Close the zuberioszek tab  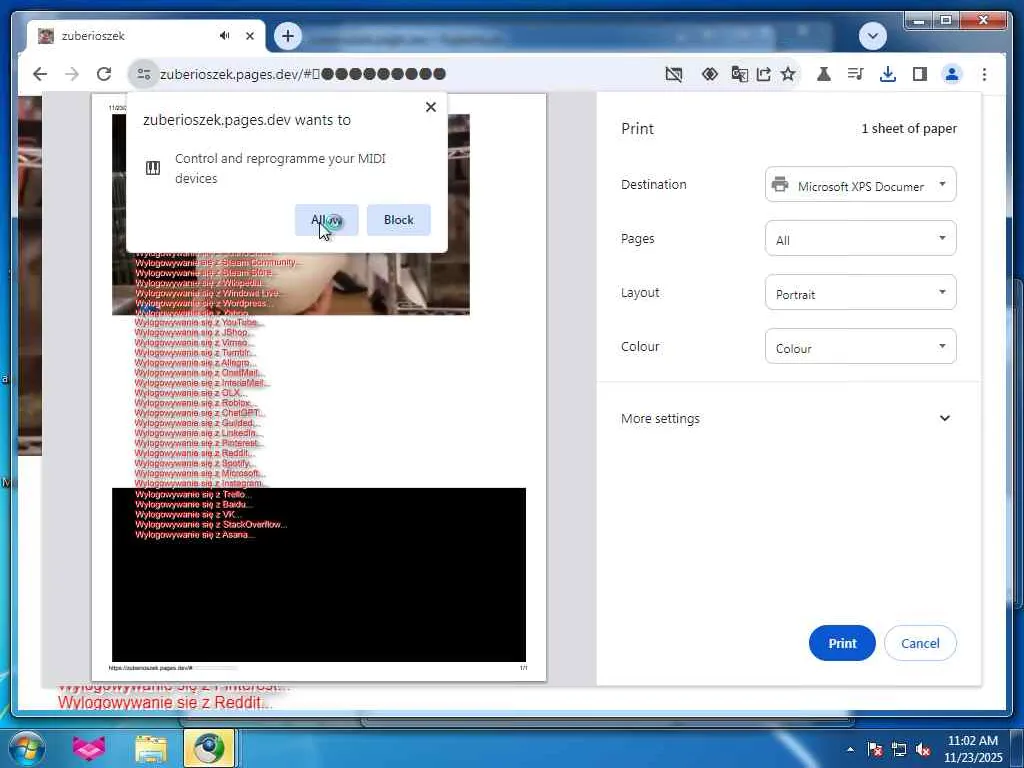click(x=249, y=36)
